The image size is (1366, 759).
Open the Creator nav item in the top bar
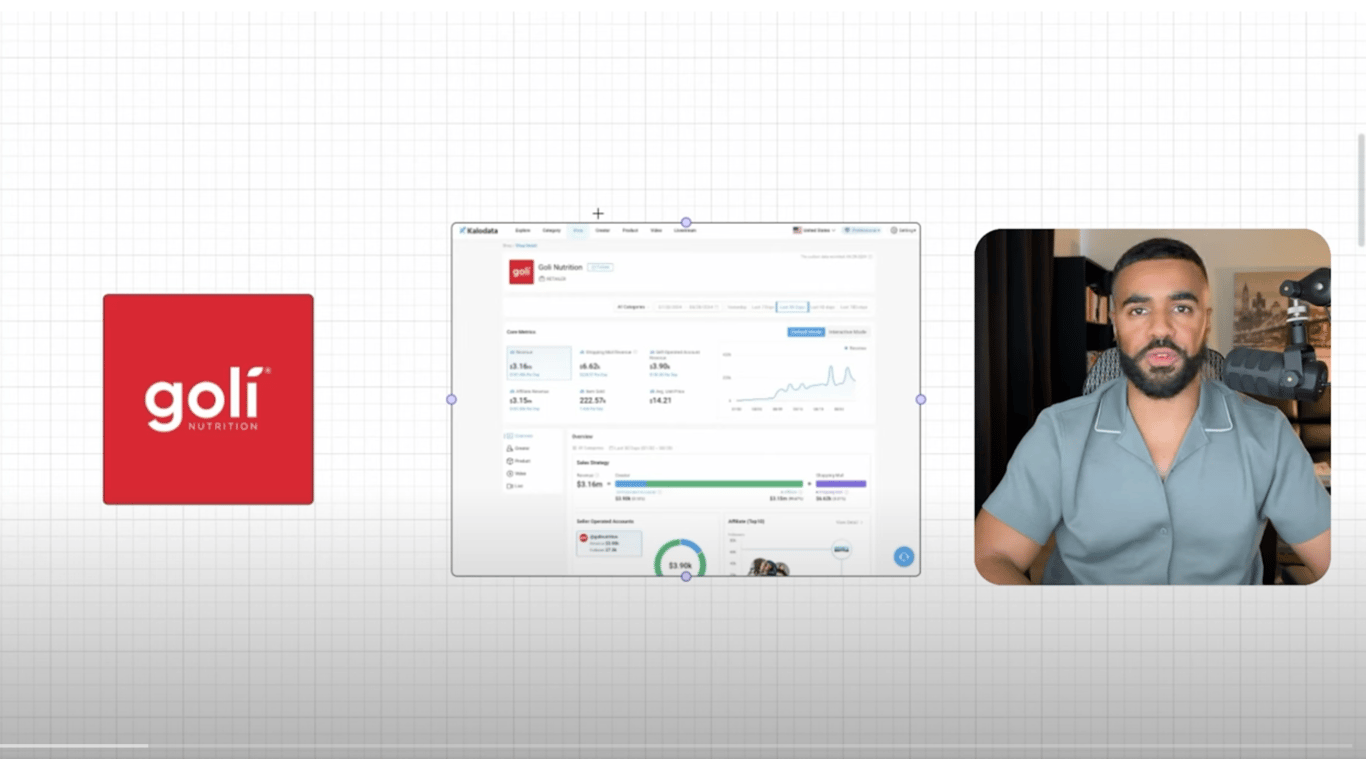tap(603, 230)
